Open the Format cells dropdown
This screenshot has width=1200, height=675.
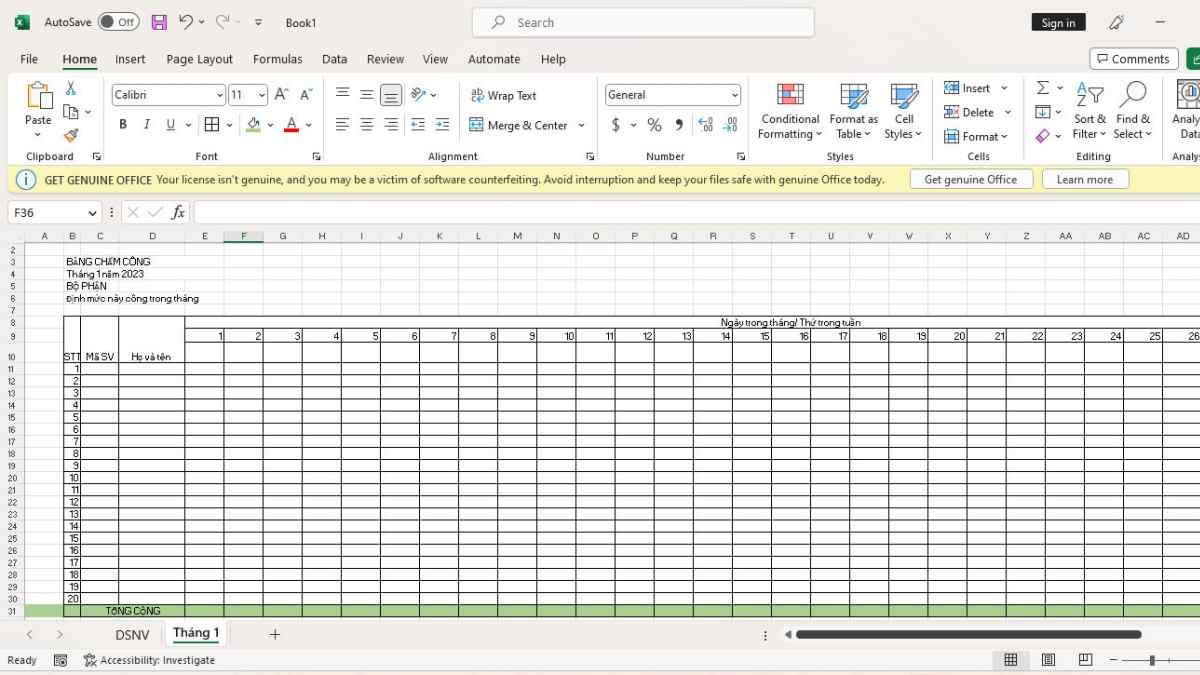coord(976,136)
